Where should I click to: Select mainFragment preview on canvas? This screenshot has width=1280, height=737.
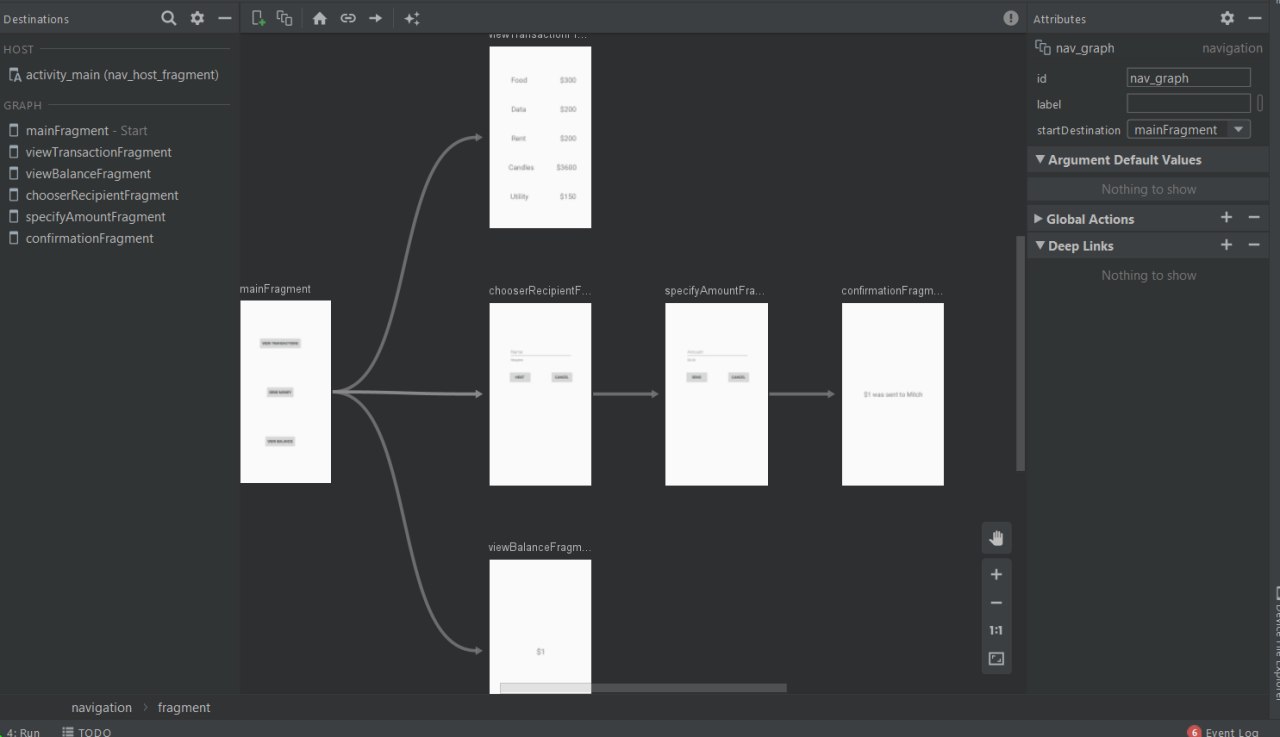coord(285,392)
